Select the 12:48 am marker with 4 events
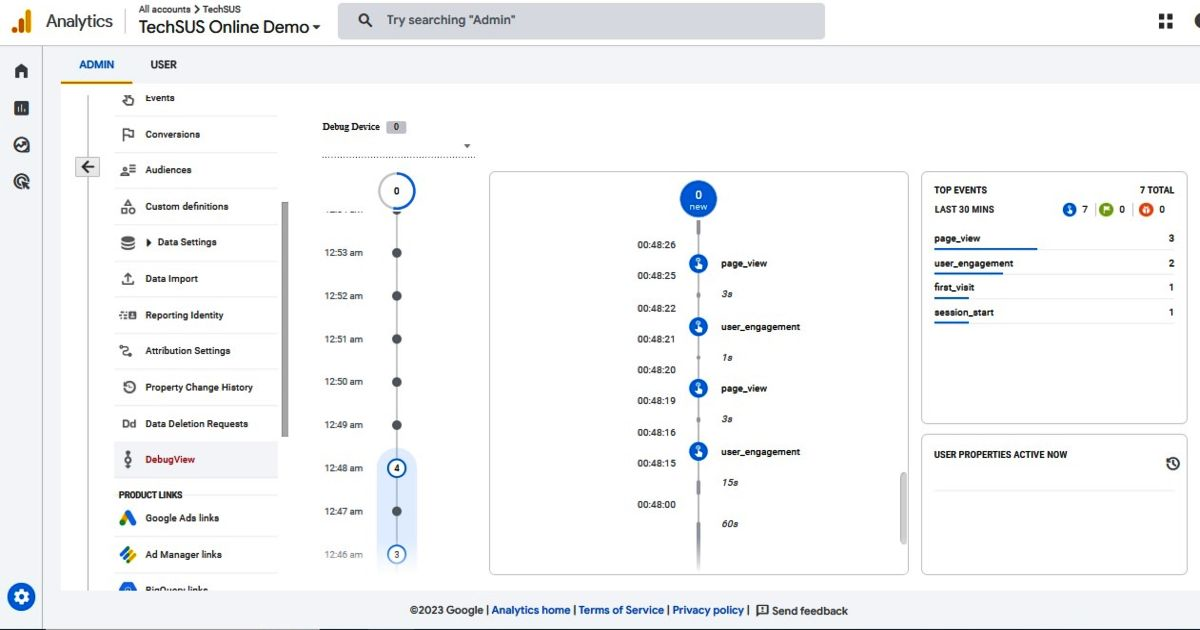This screenshot has height=630, width=1200. click(397, 468)
